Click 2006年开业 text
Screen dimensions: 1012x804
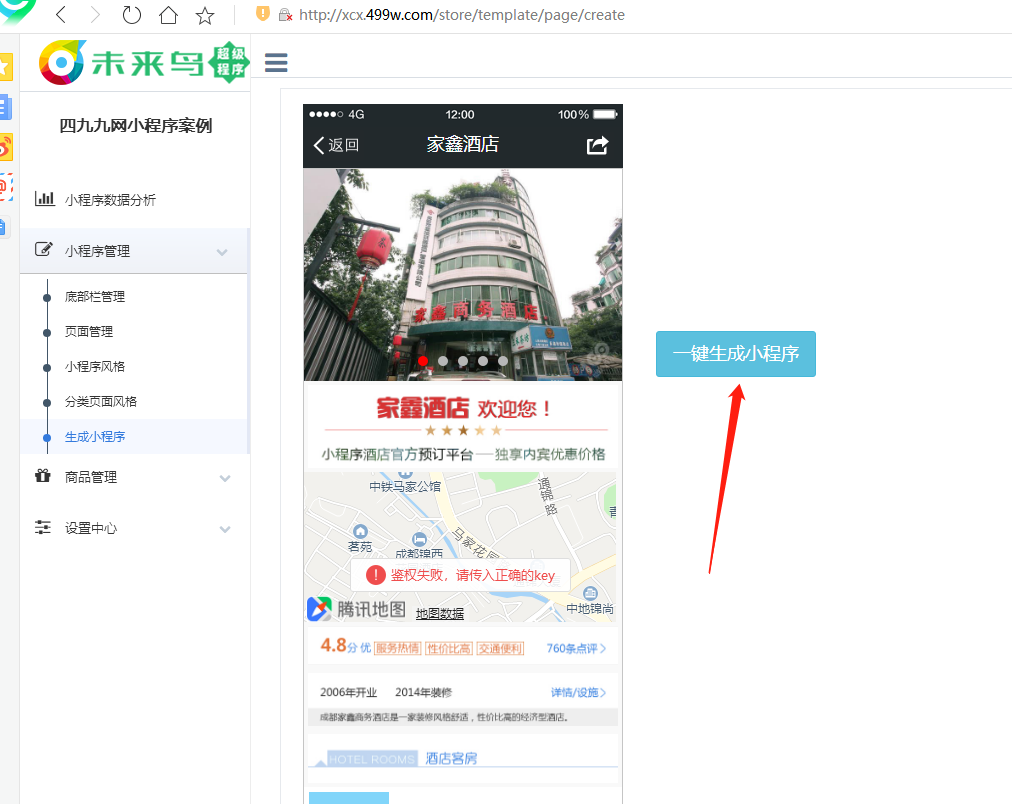(x=349, y=692)
